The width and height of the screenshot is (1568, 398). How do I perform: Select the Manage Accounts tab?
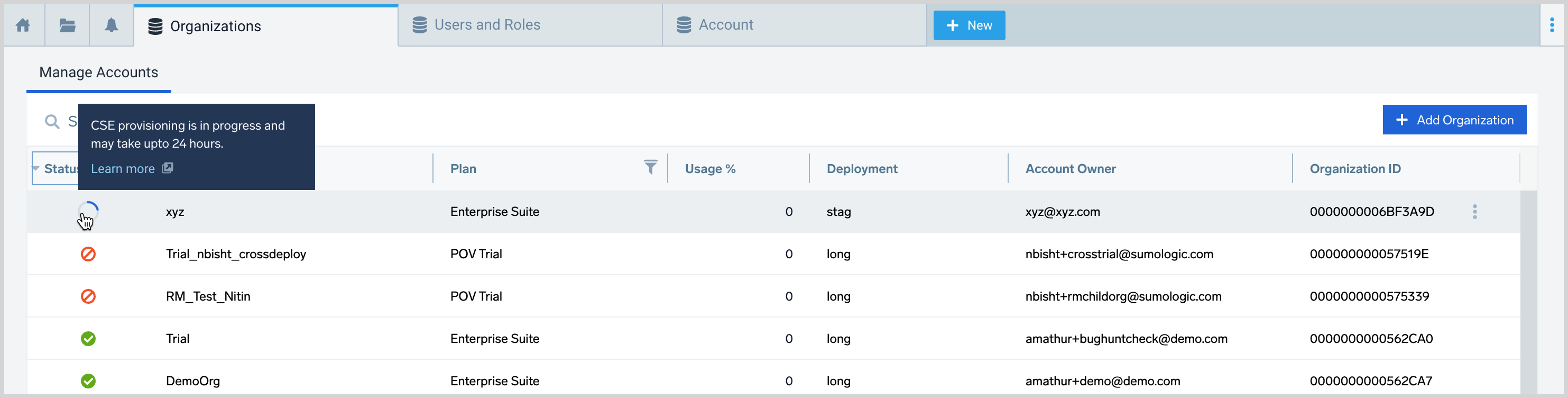tap(99, 73)
